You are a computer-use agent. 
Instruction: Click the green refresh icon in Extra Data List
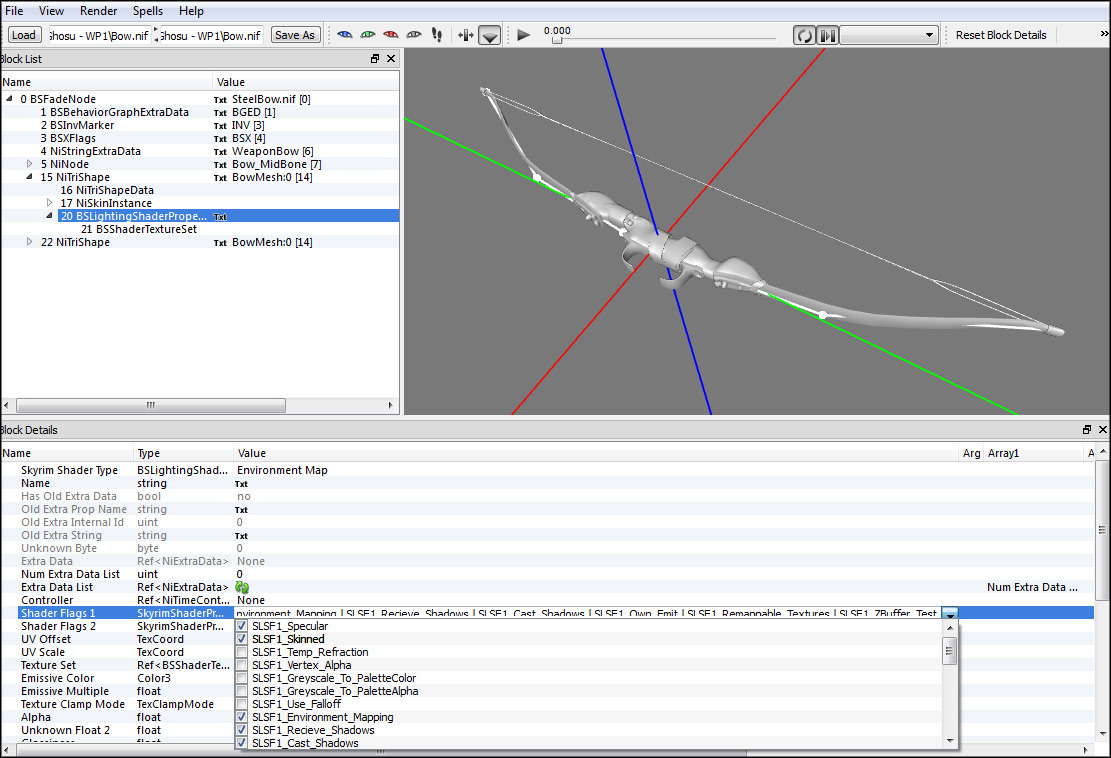tap(242, 587)
